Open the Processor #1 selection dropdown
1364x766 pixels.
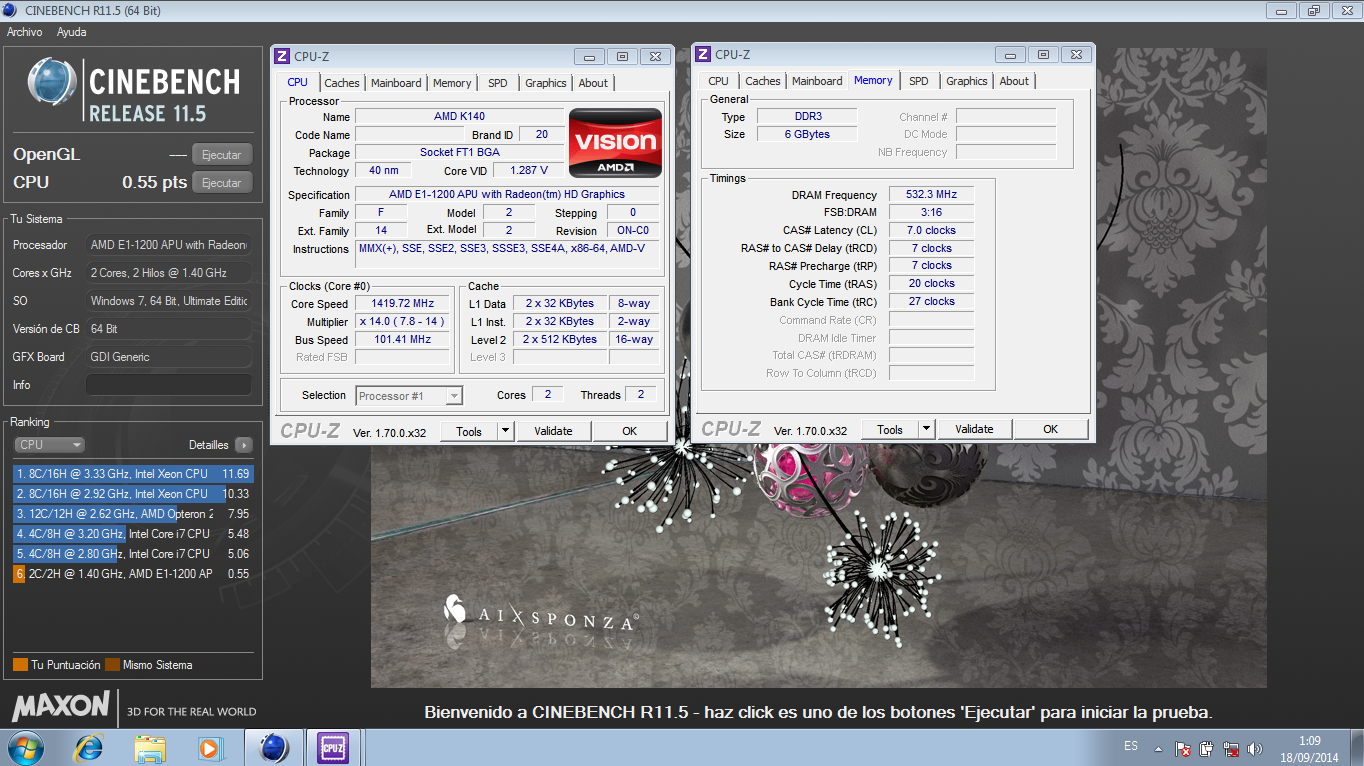[409, 396]
